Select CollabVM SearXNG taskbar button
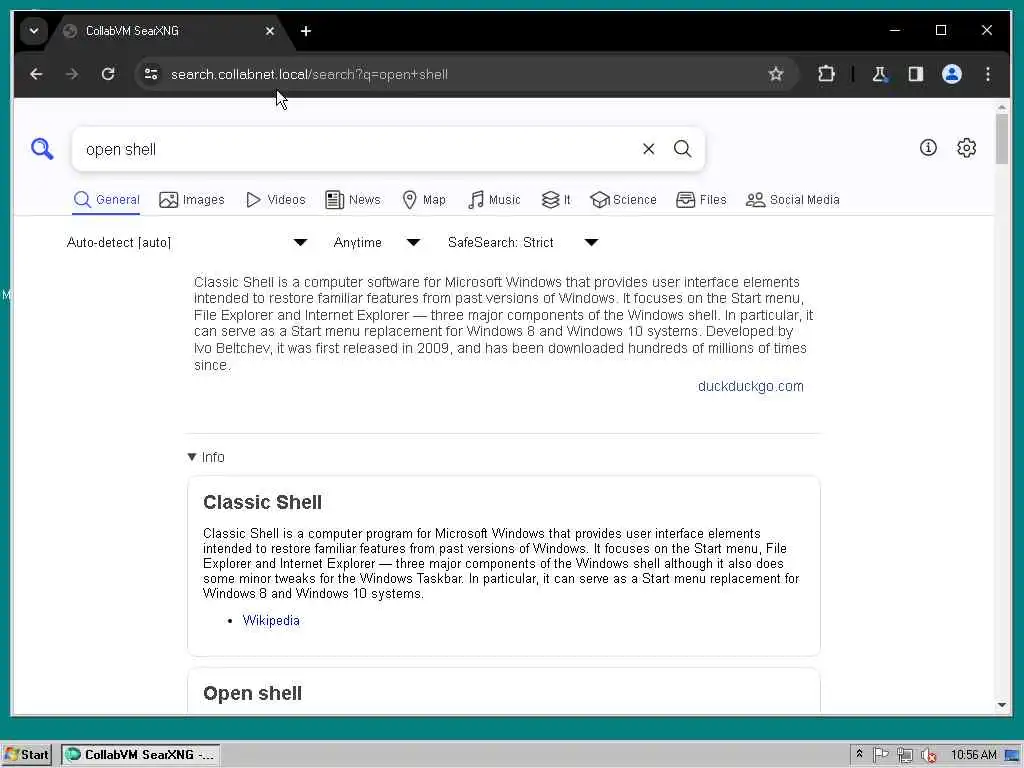Viewport: 1024px width, 768px height. [140, 755]
